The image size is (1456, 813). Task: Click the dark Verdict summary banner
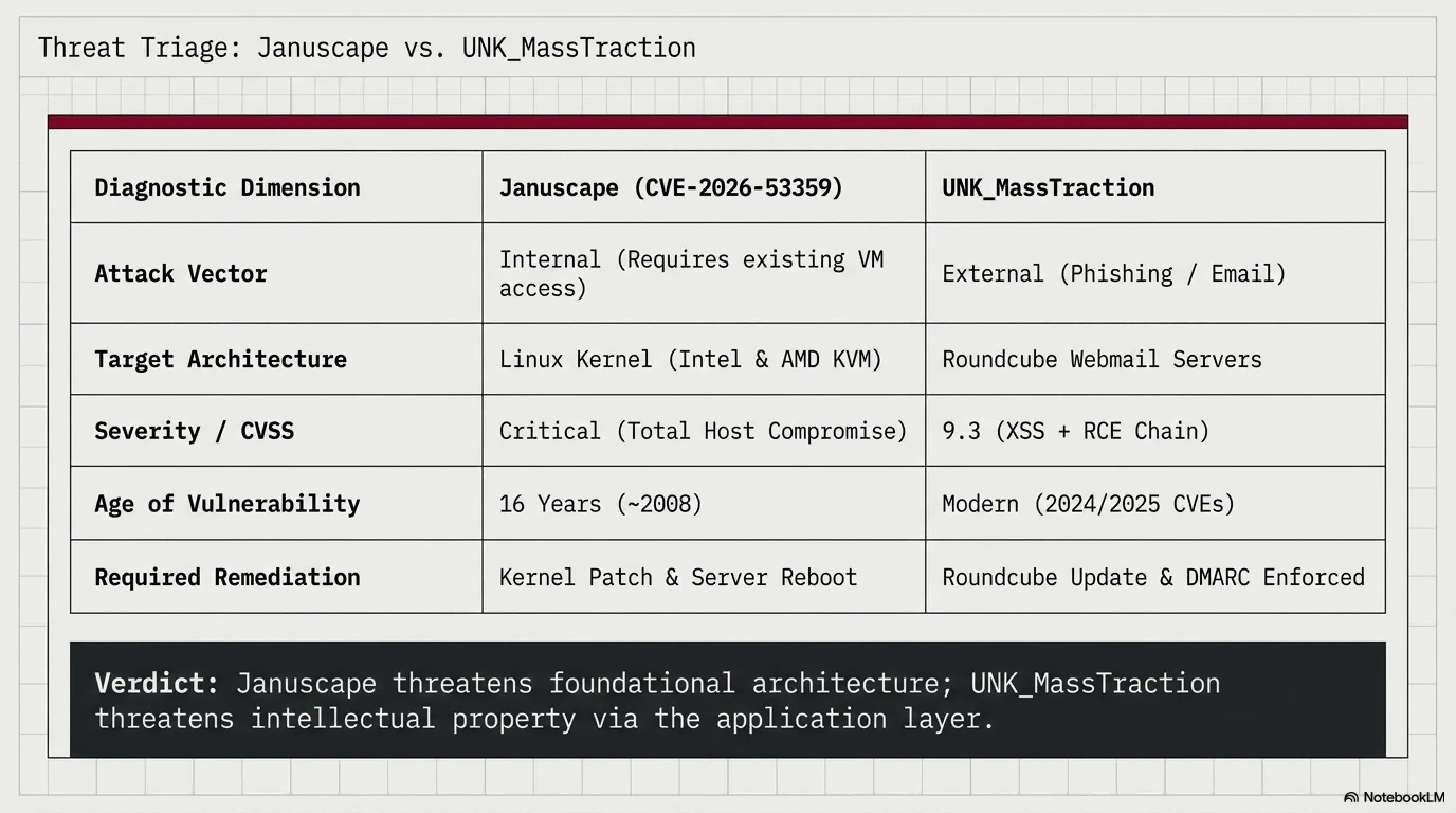[727, 699]
